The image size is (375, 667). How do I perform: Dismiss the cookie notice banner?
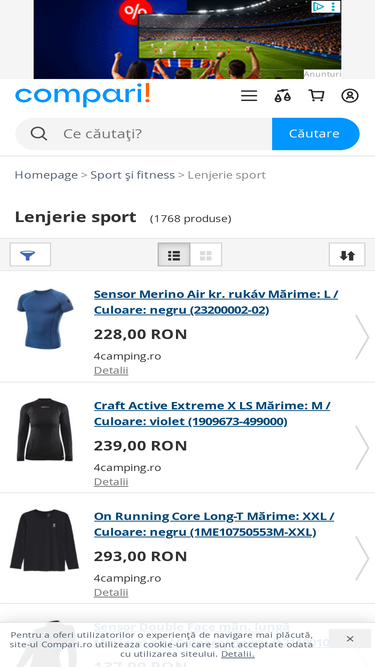click(350, 638)
